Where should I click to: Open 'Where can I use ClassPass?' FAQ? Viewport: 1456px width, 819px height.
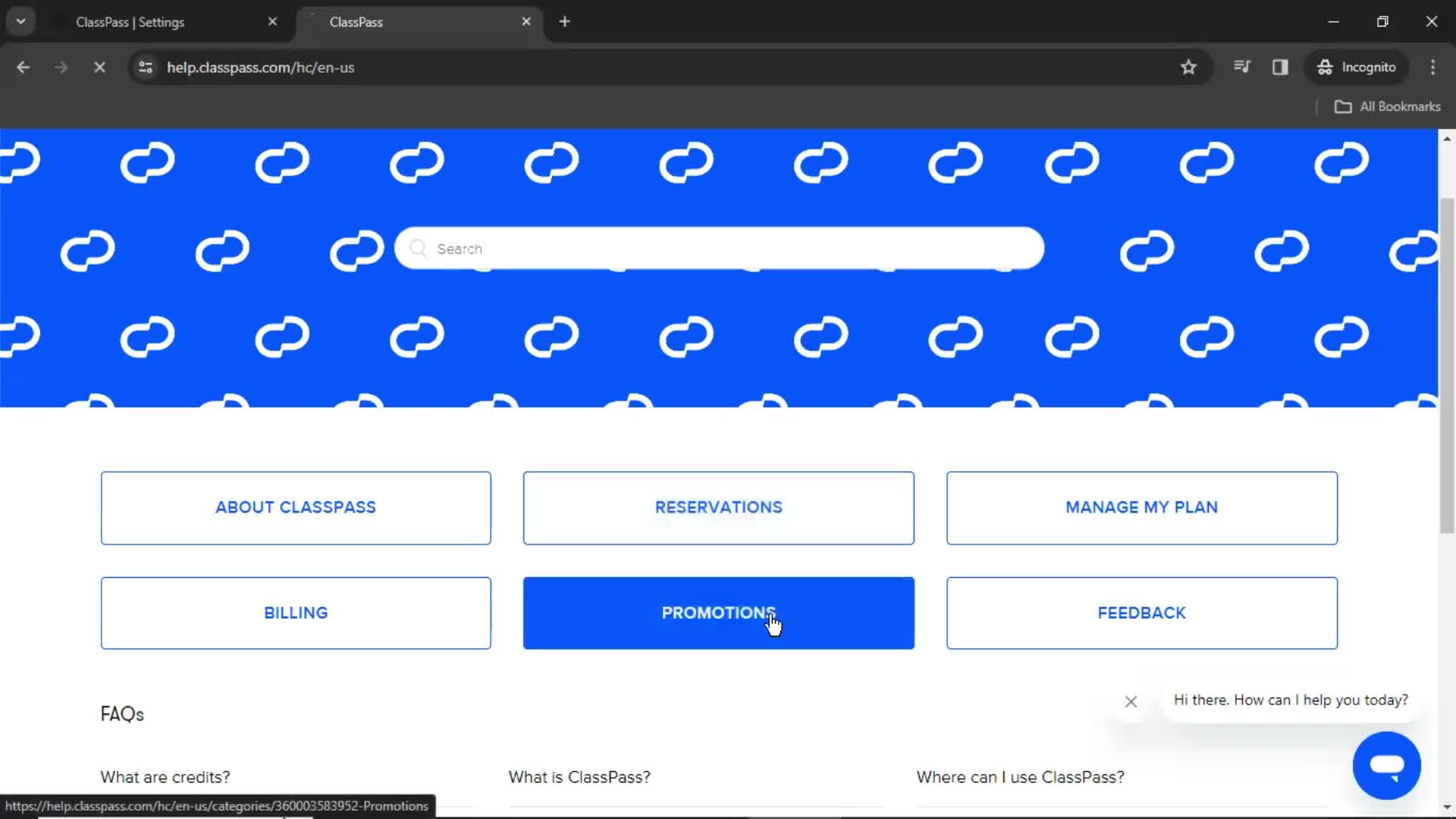[1021, 777]
